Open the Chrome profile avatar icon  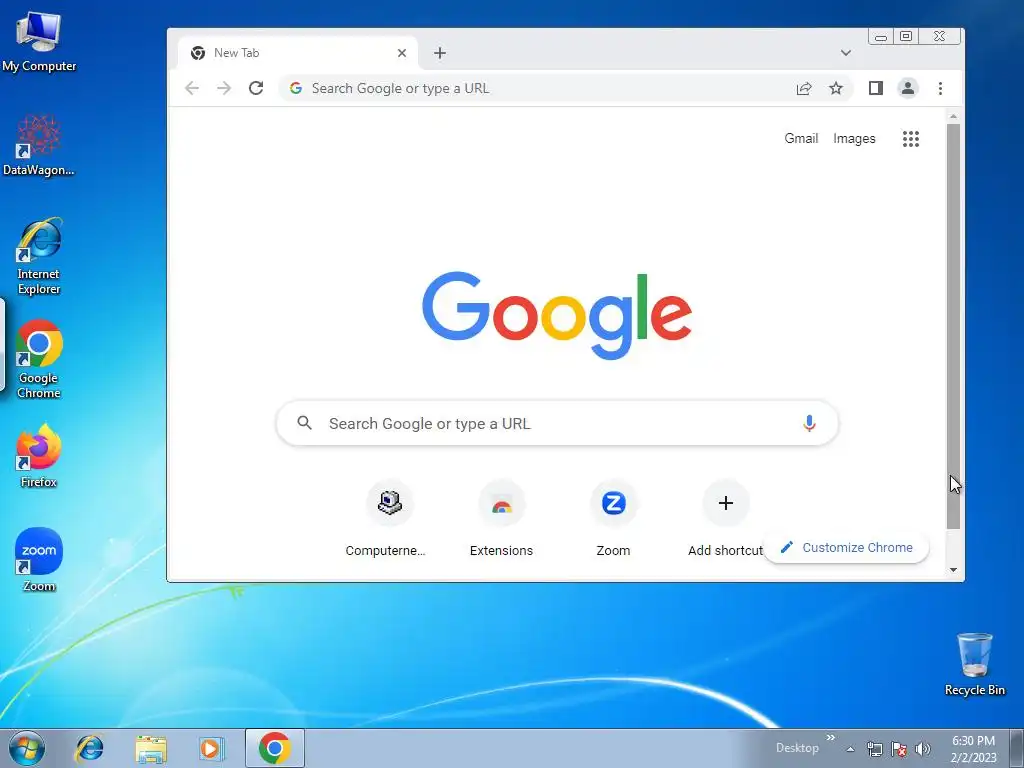click(x=908, y=88)
